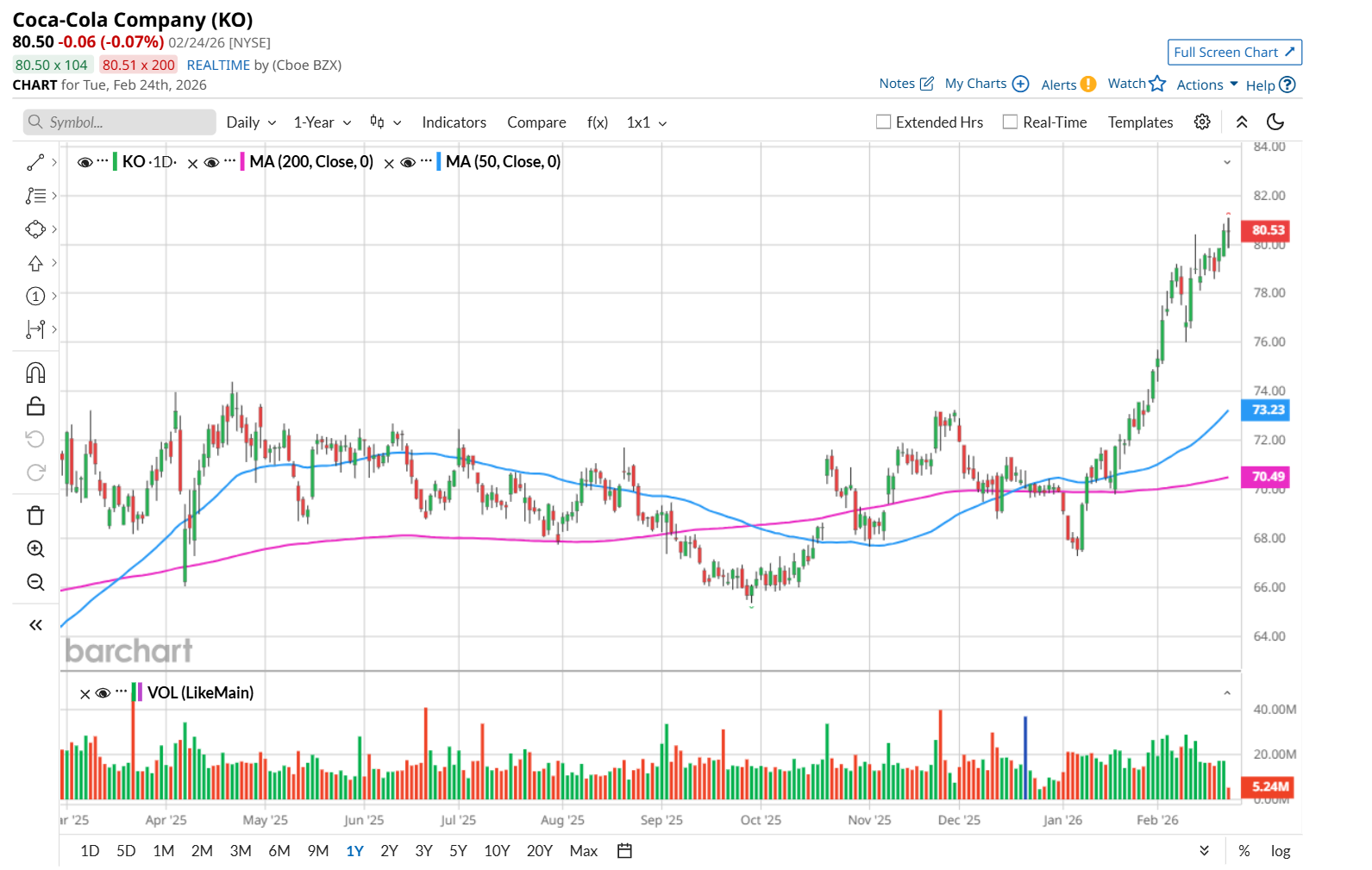Open the calendar date range picker
Screen dimensions: 1372x870
click(625, 851)
